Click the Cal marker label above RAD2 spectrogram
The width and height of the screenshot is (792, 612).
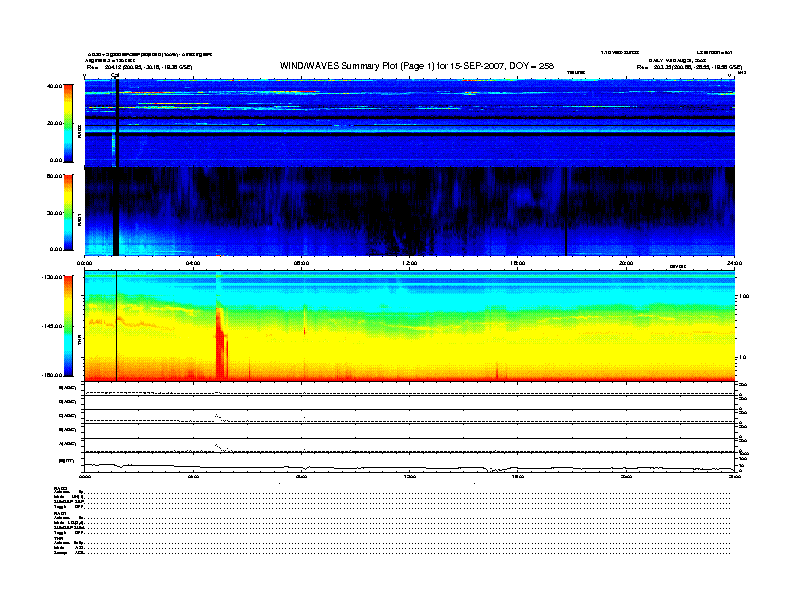tap(115, 76)
